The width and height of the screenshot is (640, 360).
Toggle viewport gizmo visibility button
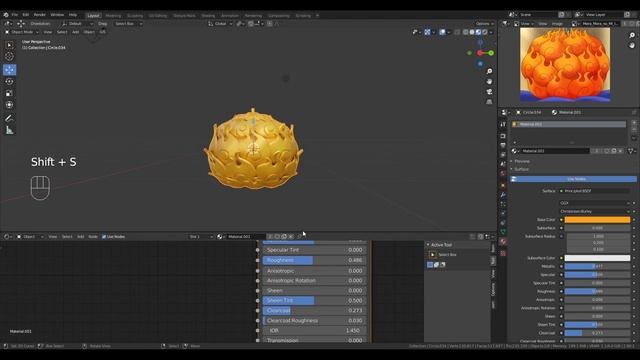pyautogui.click(x=427, y=32)
